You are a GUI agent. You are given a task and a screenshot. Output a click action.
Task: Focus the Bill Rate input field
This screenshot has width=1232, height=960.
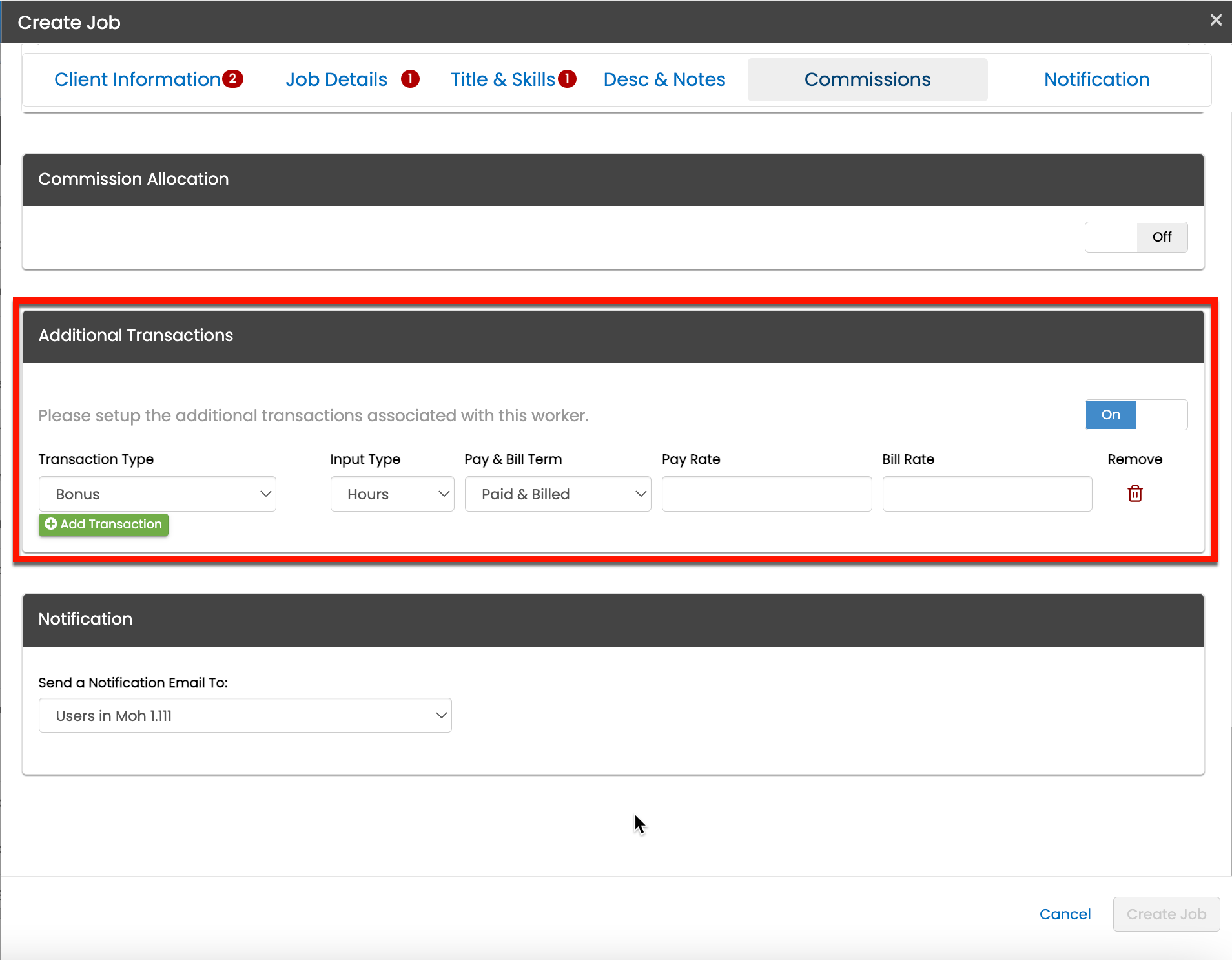coord(987,494)
